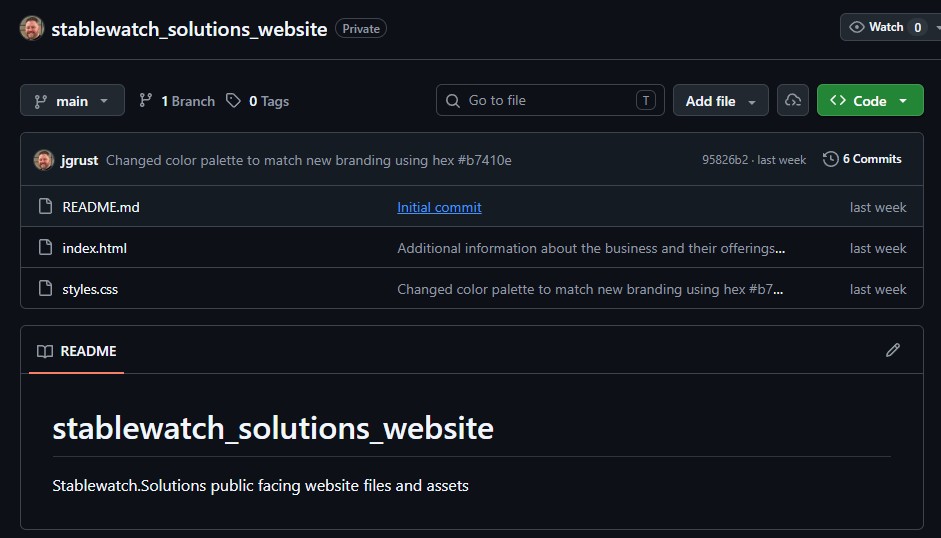Click the branch icon inside main button
This screenshot has height=538, width=941.
(x=40, y=101)
